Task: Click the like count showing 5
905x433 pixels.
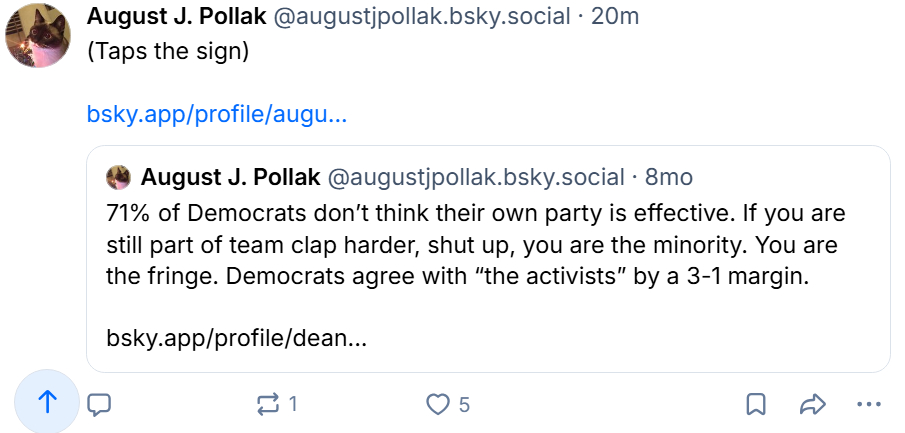Action: coord(464,404)
